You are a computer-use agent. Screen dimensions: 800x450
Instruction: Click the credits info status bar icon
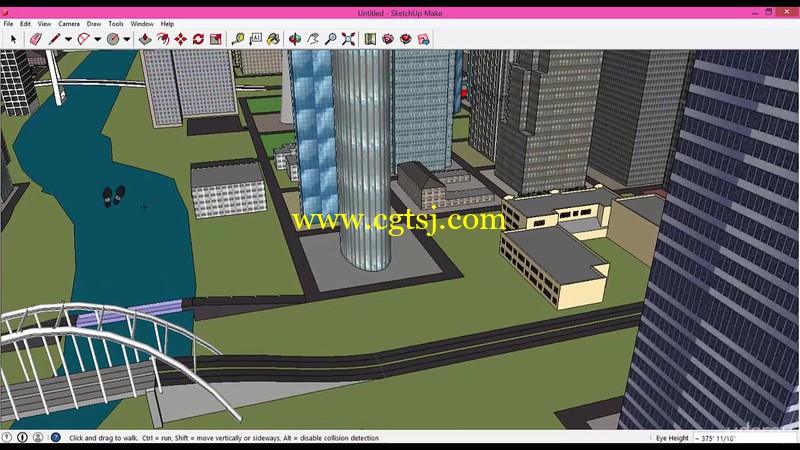22,437
